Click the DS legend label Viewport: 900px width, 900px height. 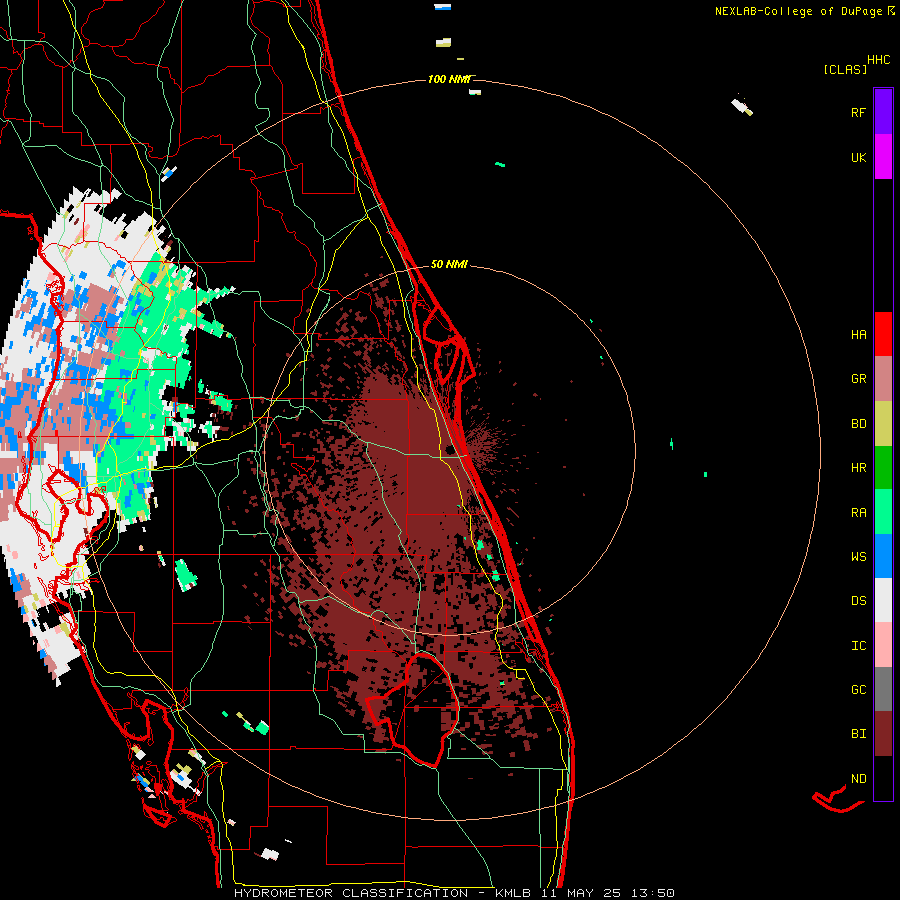tap(858, 600)
